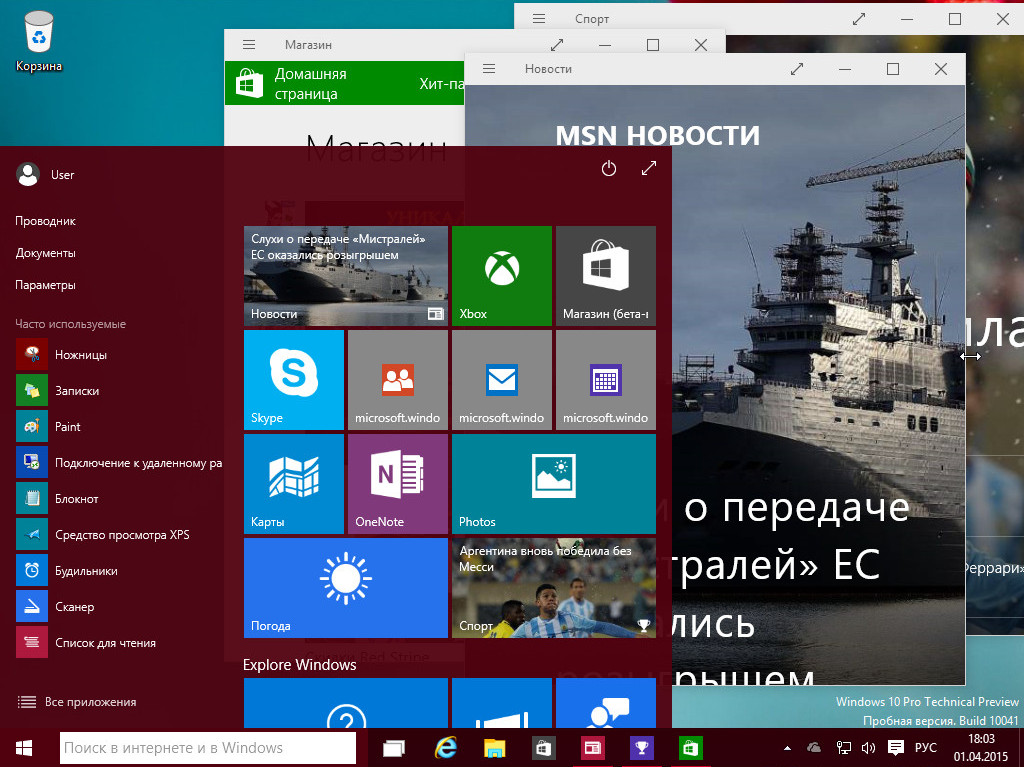Open Параметры from the Start menu
Image resolution: width=1024 pixels, height=767 pixels.
pyautogui.click(x=46, y=285)
